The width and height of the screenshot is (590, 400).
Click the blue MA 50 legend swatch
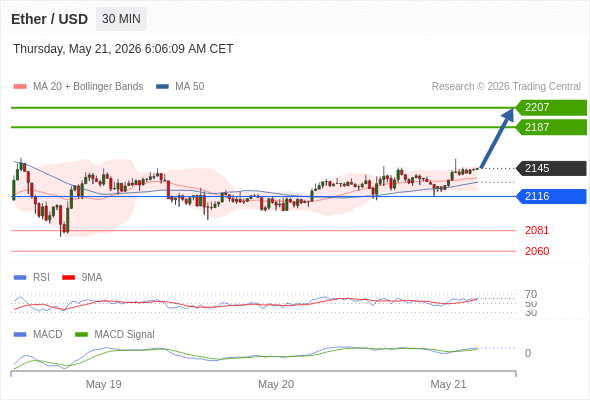(162, 87)
